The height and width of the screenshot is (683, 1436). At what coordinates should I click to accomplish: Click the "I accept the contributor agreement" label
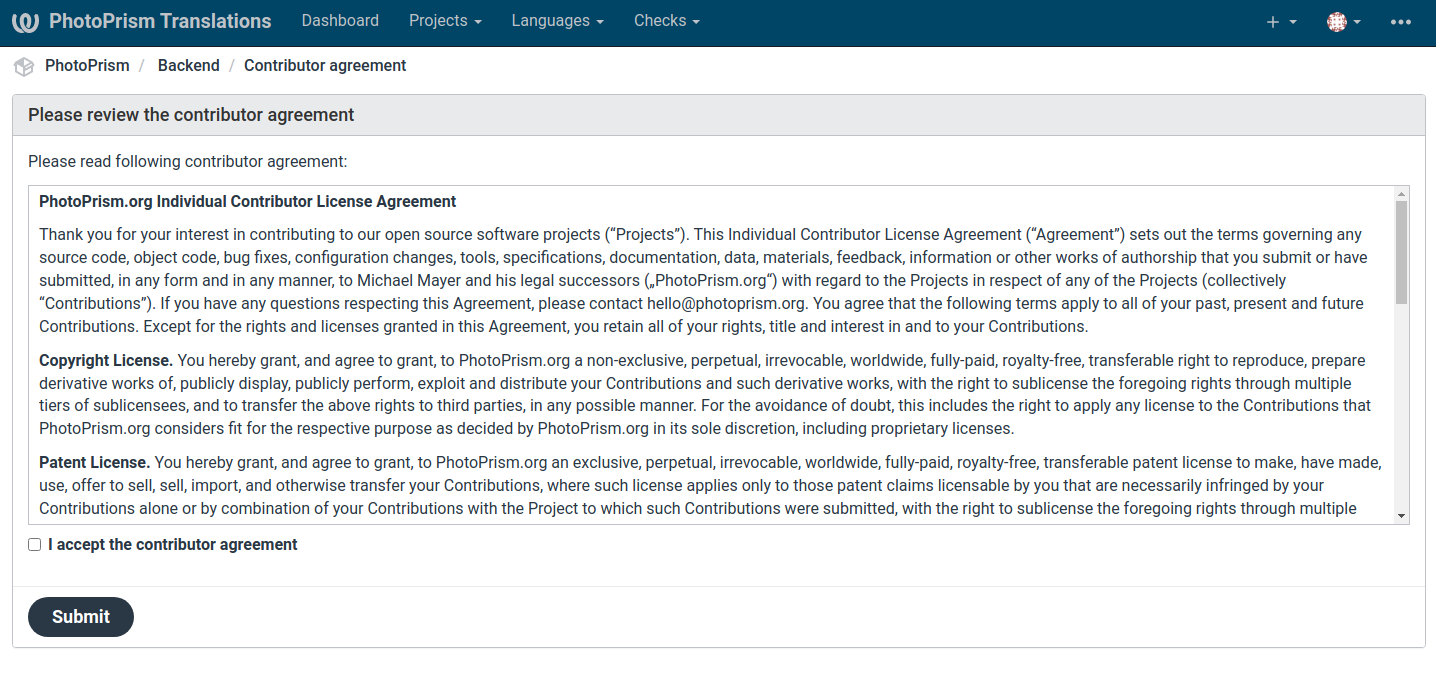click(x=173, y=545)
